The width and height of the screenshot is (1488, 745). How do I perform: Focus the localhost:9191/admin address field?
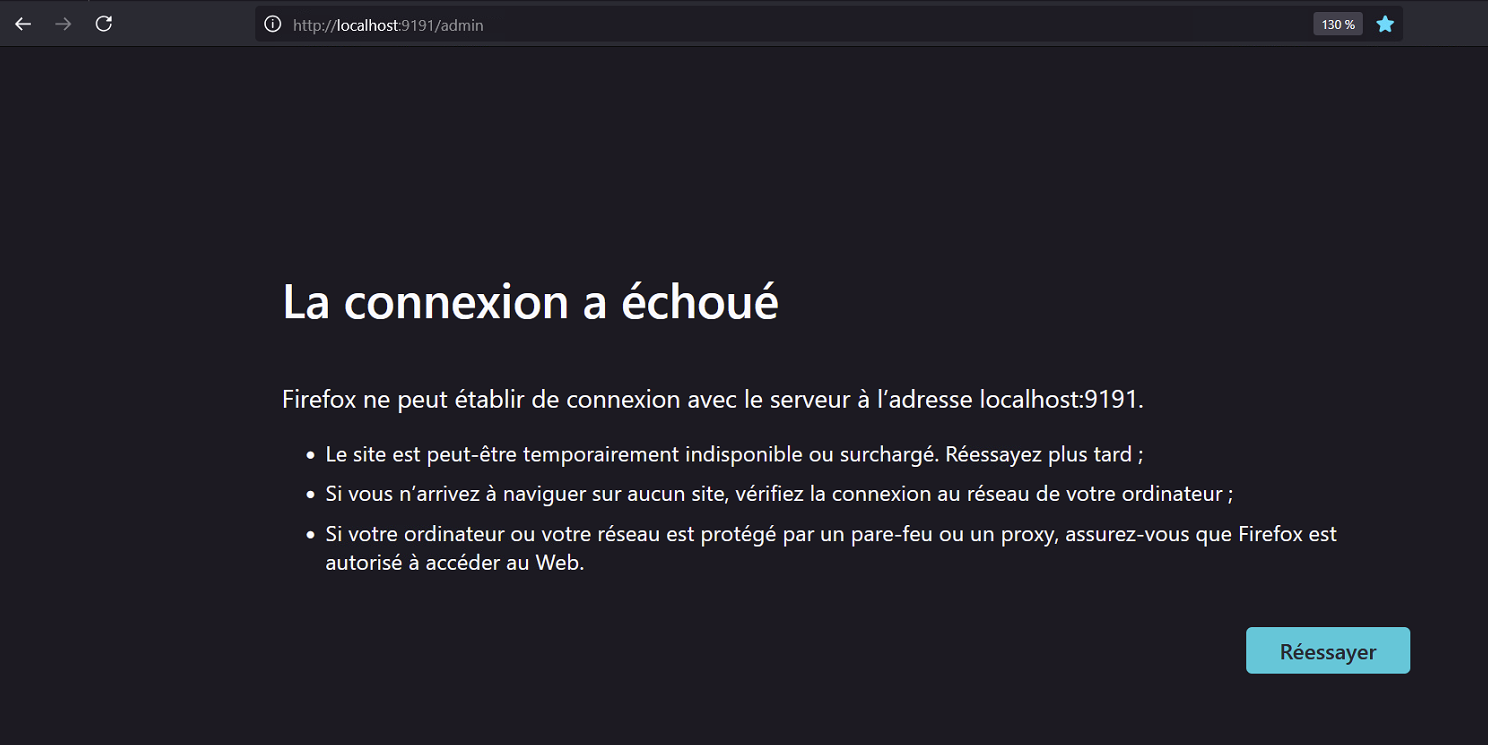pyautogui.click(x=800, y=24)
